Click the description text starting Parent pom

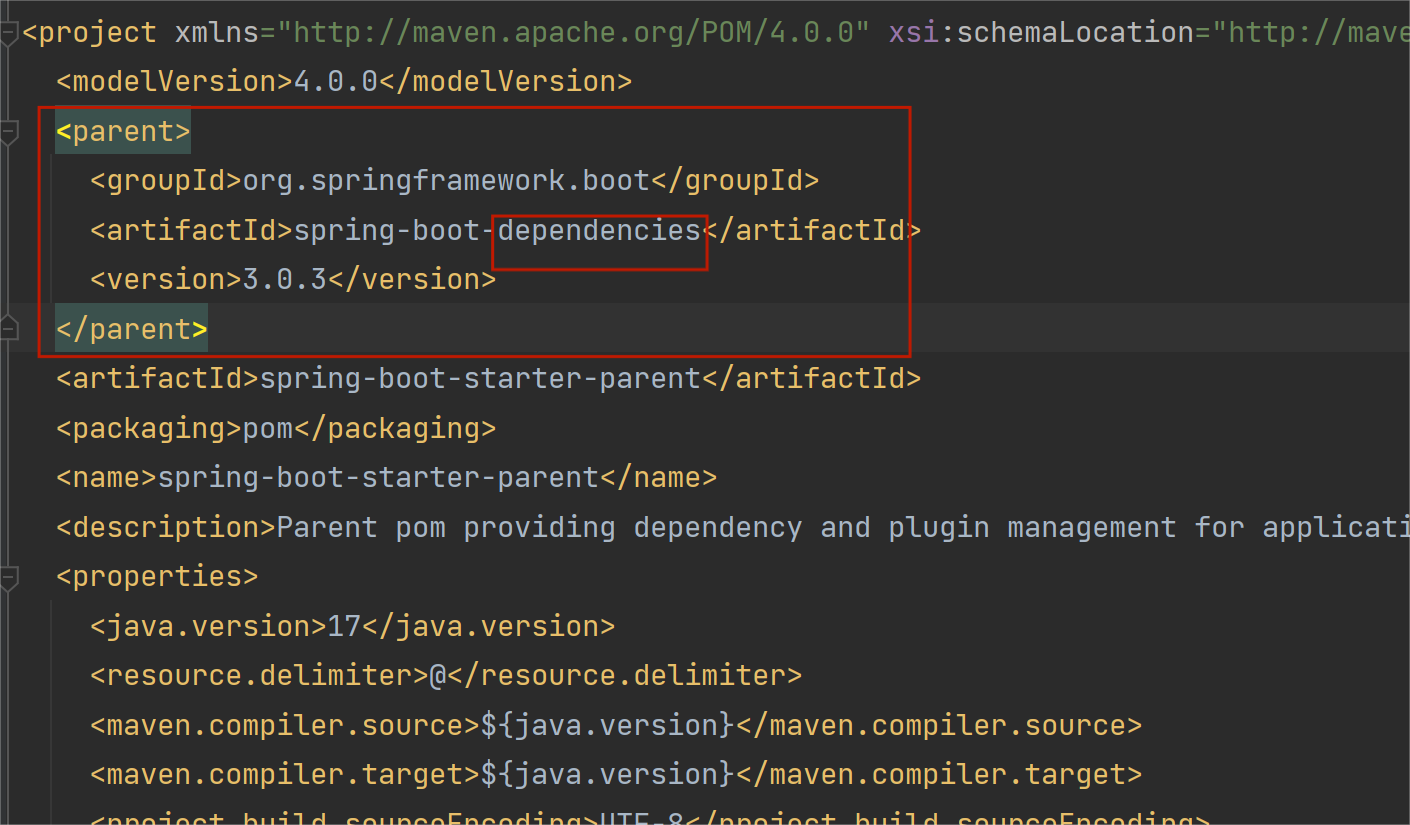[843, 527]
